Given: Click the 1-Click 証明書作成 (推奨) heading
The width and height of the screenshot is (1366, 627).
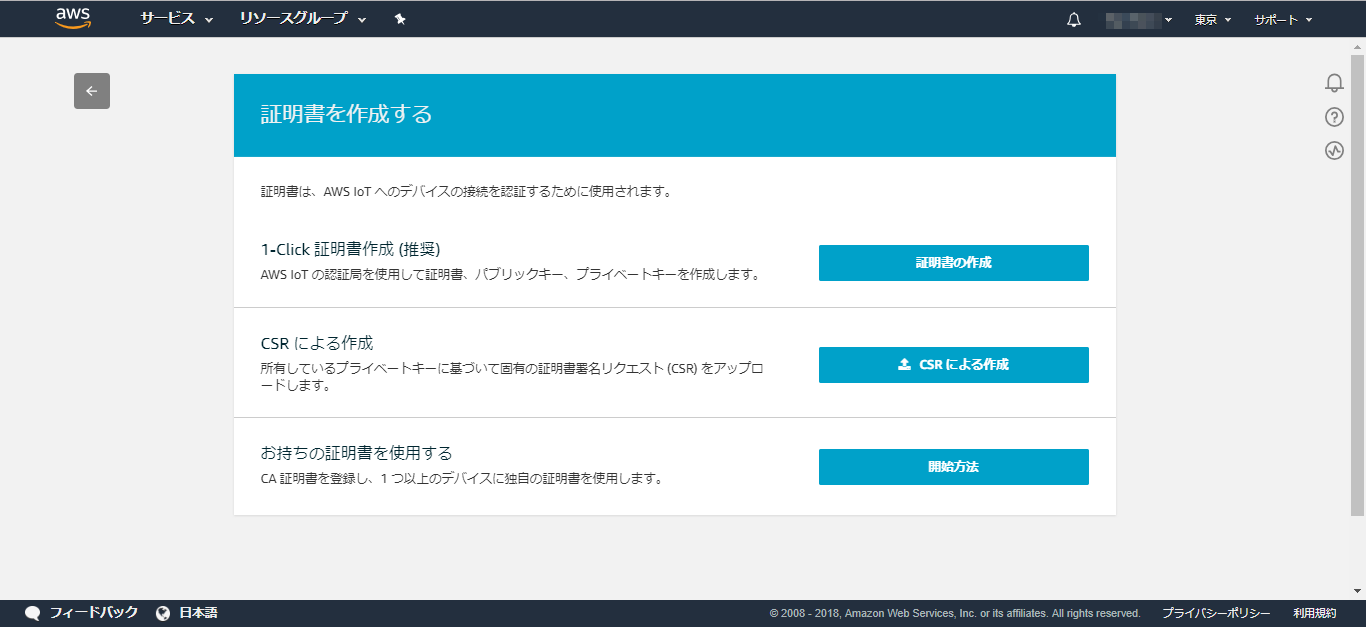Looking at the screenshot, I should click(x=351, y=249).
